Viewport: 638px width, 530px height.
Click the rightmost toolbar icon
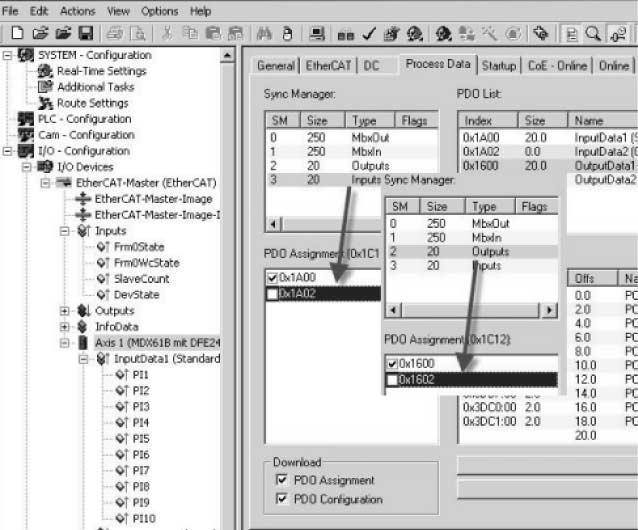click(x=618, y=34)
